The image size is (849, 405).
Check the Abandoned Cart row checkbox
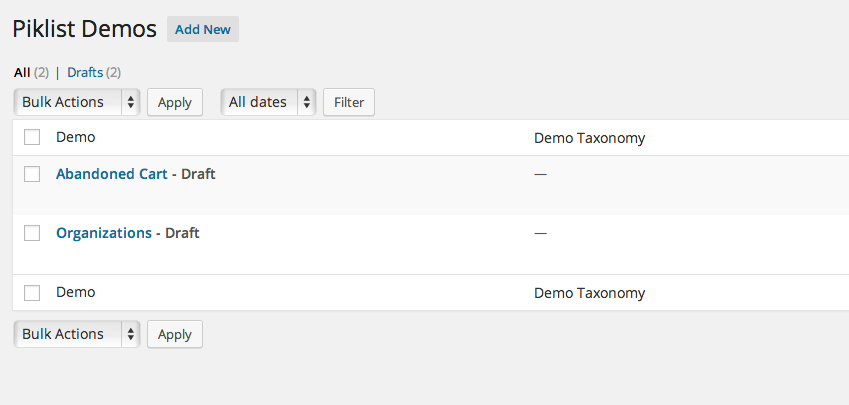32,174
